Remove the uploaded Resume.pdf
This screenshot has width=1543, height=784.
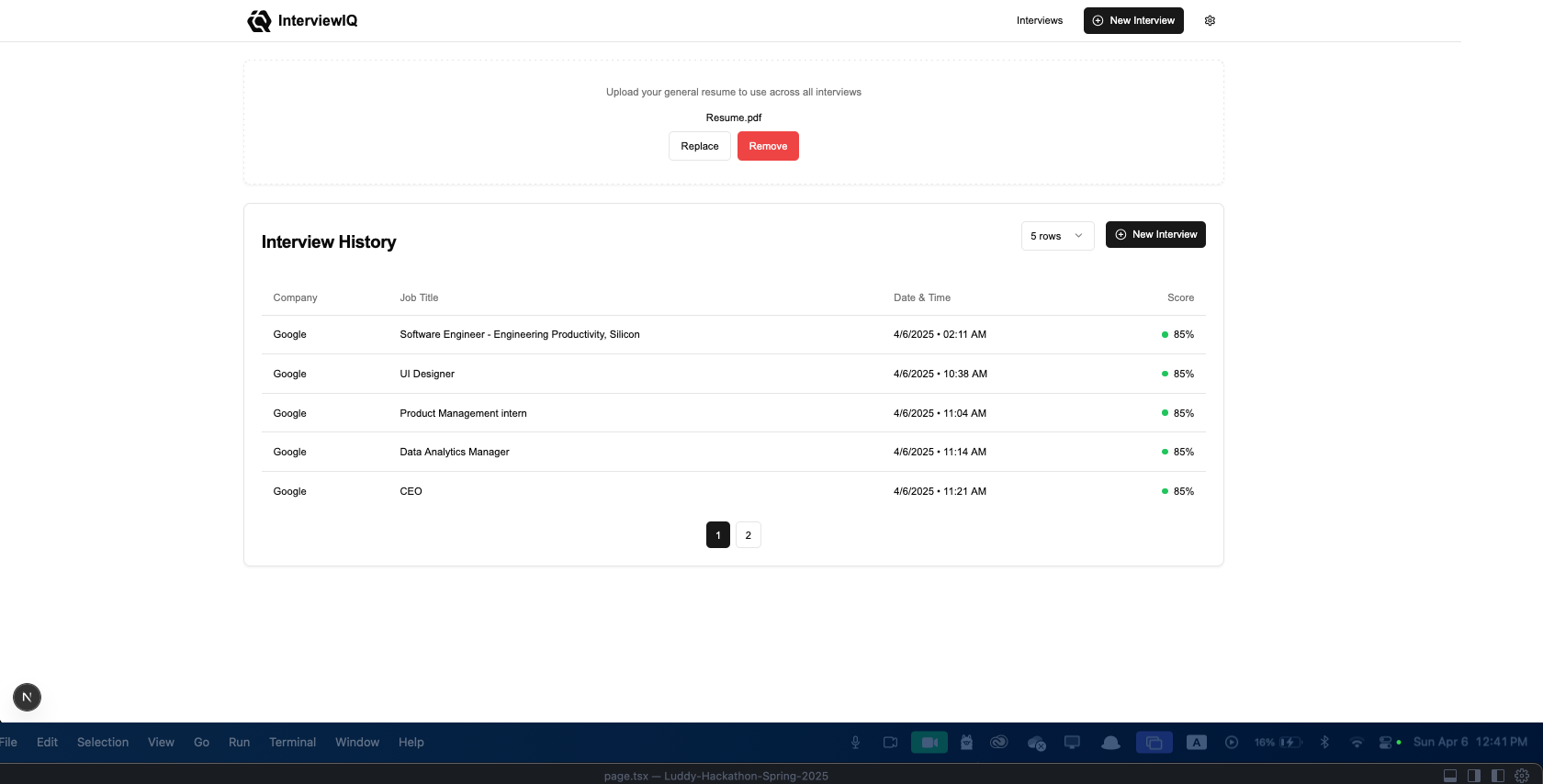768,146
